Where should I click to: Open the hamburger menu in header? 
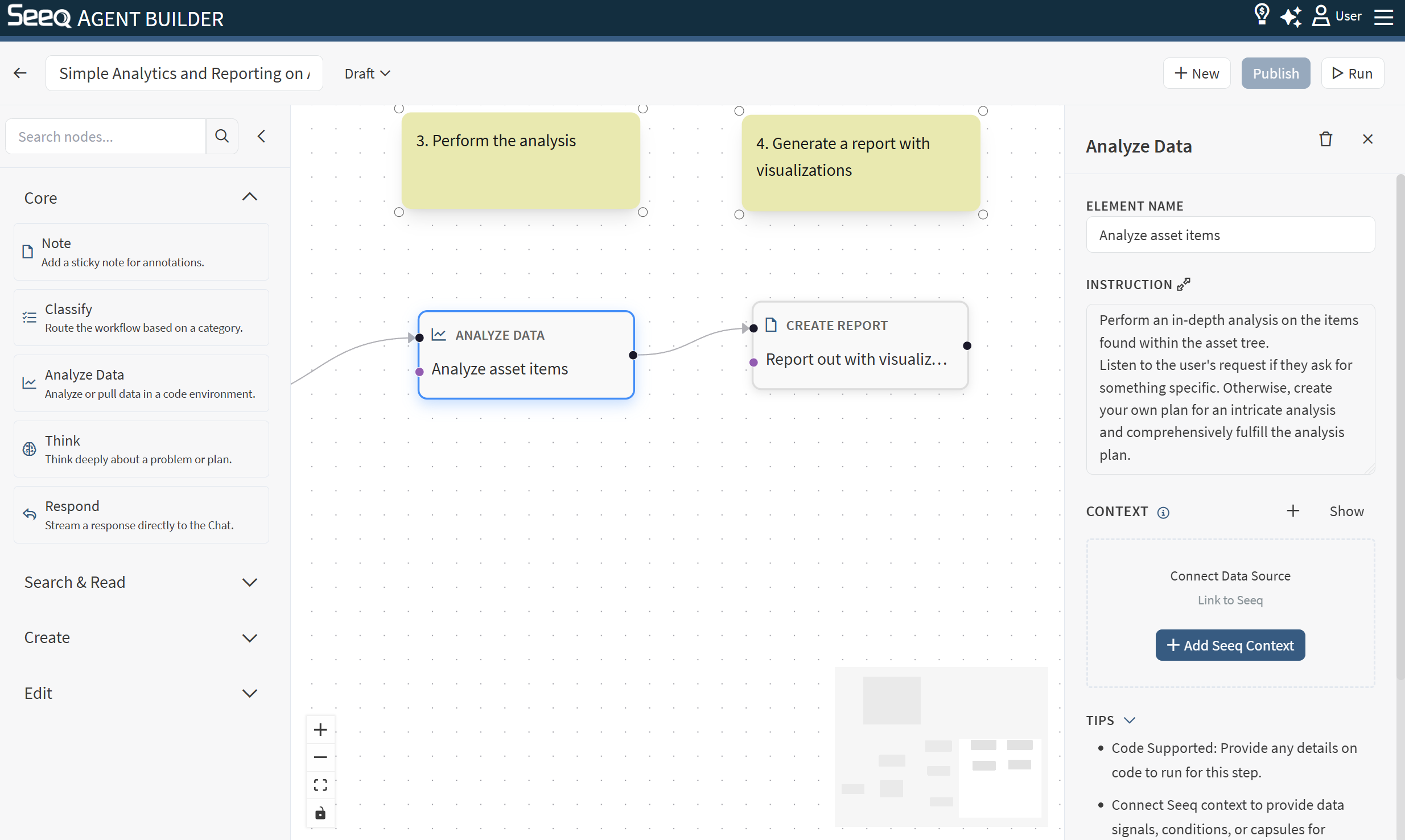[x=1383, y=17]
